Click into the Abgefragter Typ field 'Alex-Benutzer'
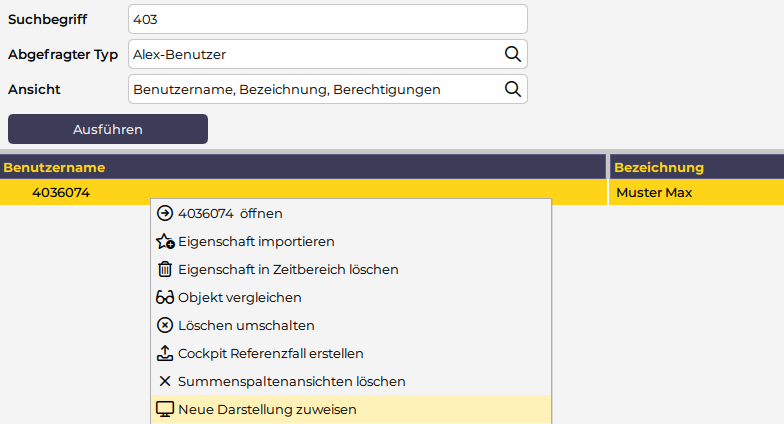The height and width of the screenshot is (424, 784). pos(312,54)
